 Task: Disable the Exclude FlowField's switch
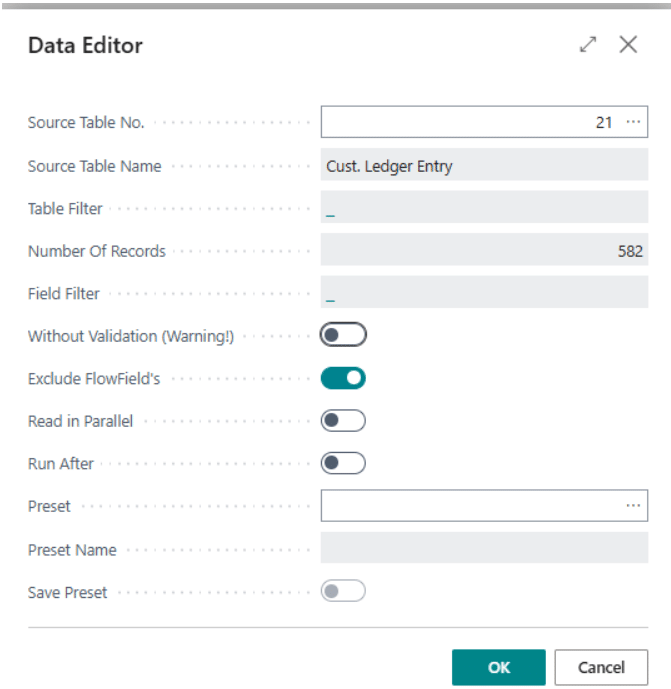[343, 378]
